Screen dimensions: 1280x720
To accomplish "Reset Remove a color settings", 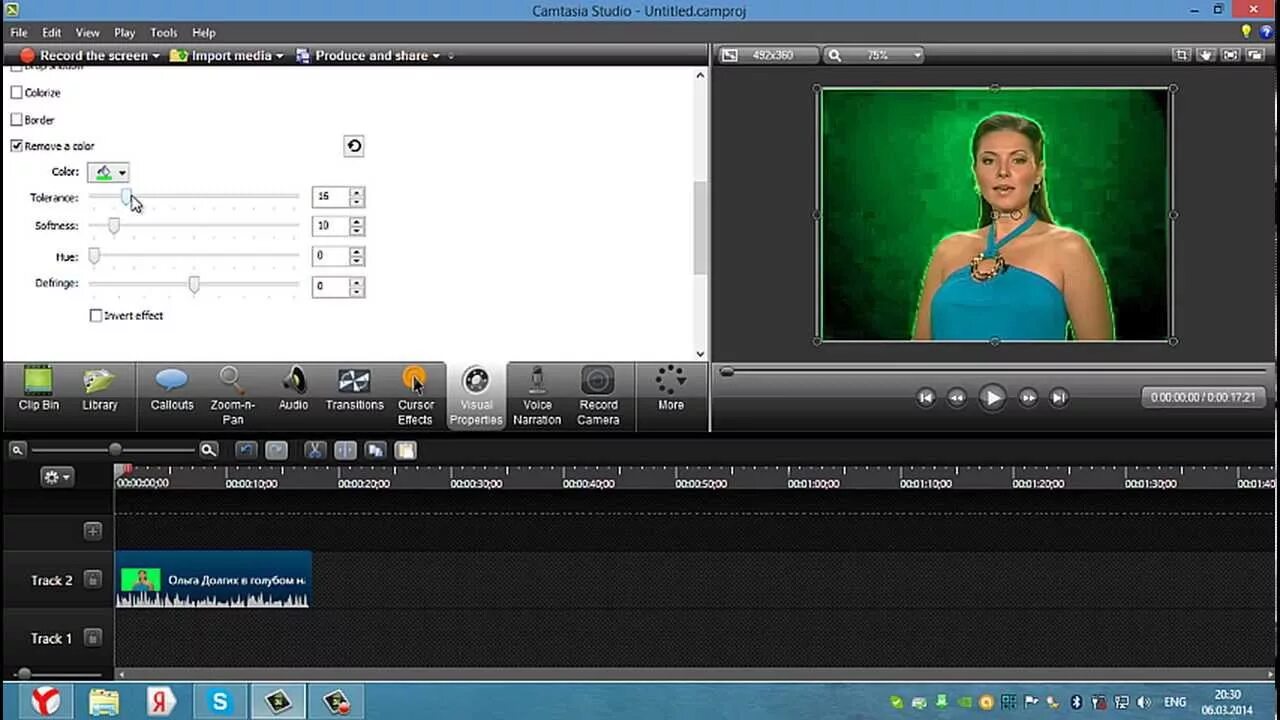I will (x=354, y=146).
